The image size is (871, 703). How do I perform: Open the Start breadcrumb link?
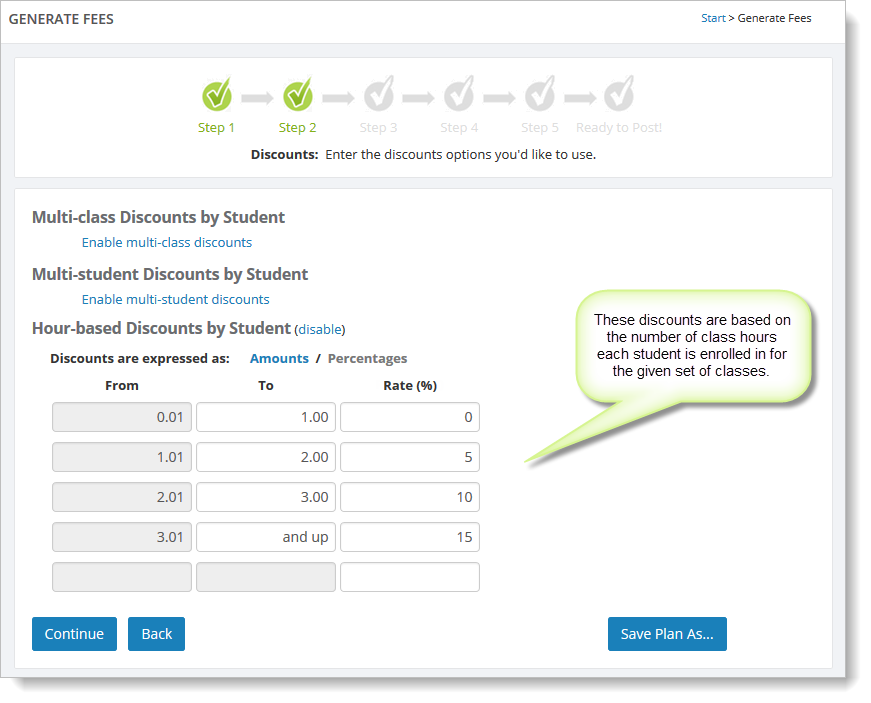click(713, 18)
